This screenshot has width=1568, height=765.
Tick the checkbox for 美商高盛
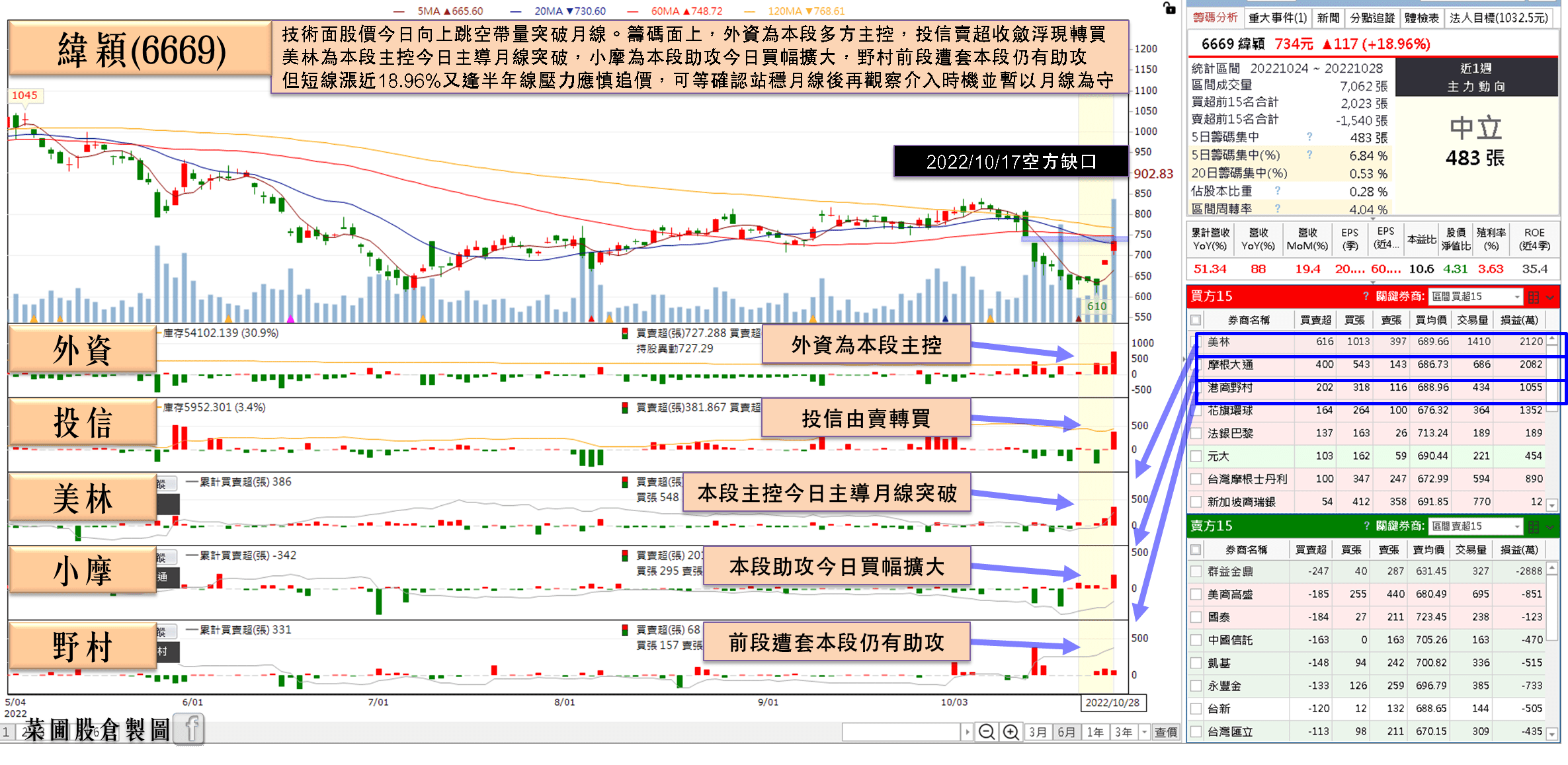(1196, 594)
